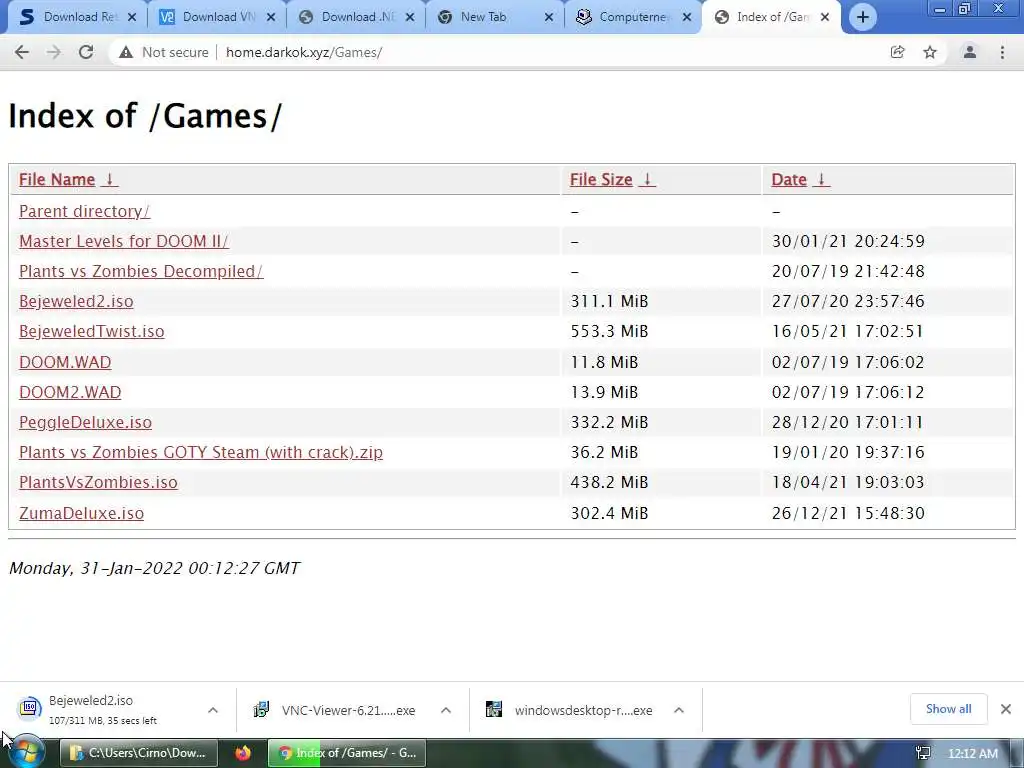The height and width of the screenshot is (768, 1024).
Task: Reload the Games index page
Action: [x=86, y=52]
